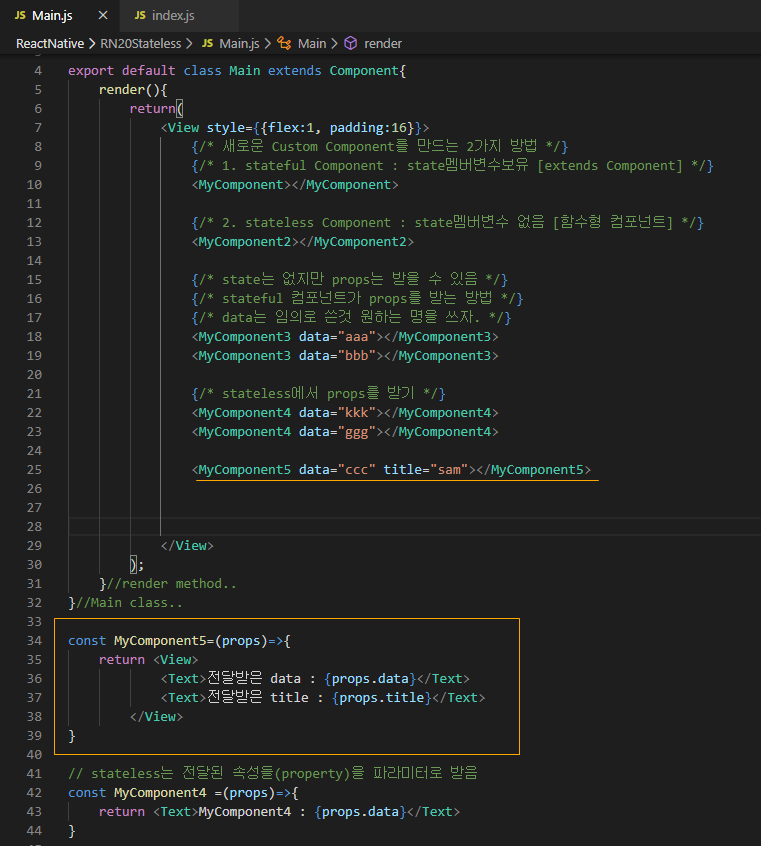This screenshot has height=846, width=761.
Task: Close the Main.js tab
Action: pos(103,16)
